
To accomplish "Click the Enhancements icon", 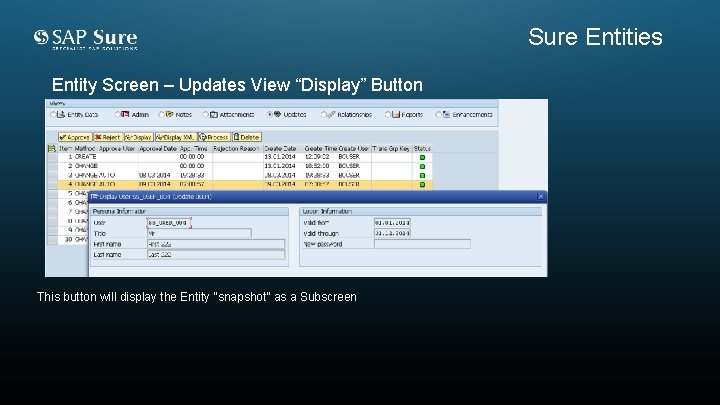I will click(446, 114).
